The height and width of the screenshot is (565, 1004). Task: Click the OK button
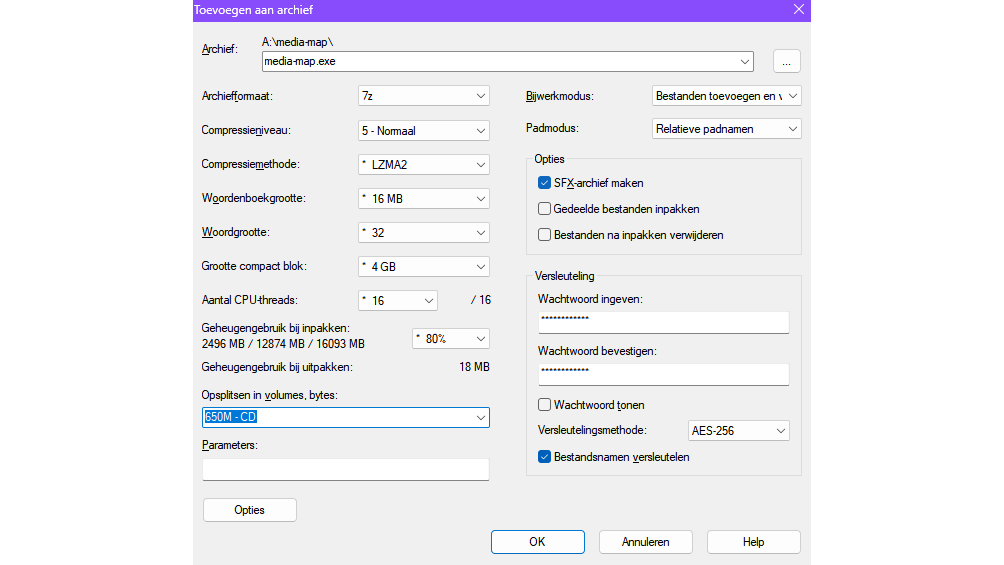pos(537,542)
